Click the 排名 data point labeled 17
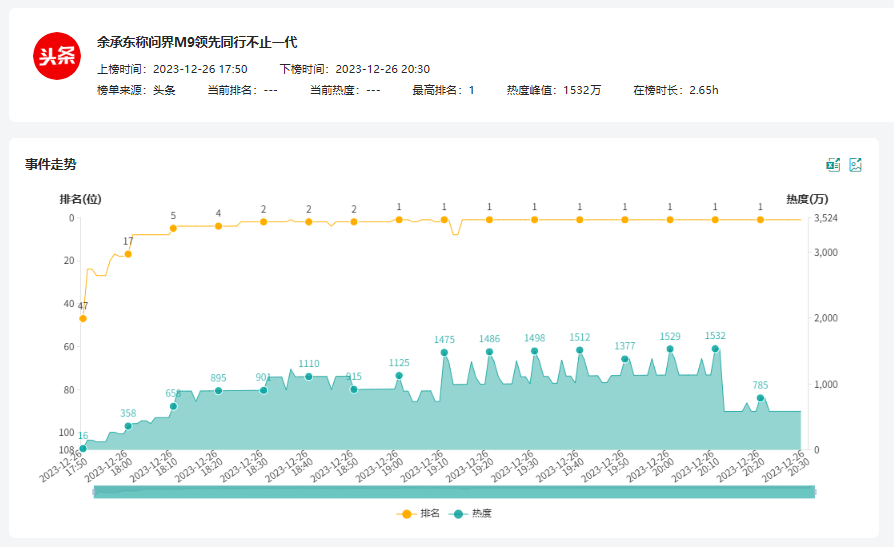 click(128, 254)
